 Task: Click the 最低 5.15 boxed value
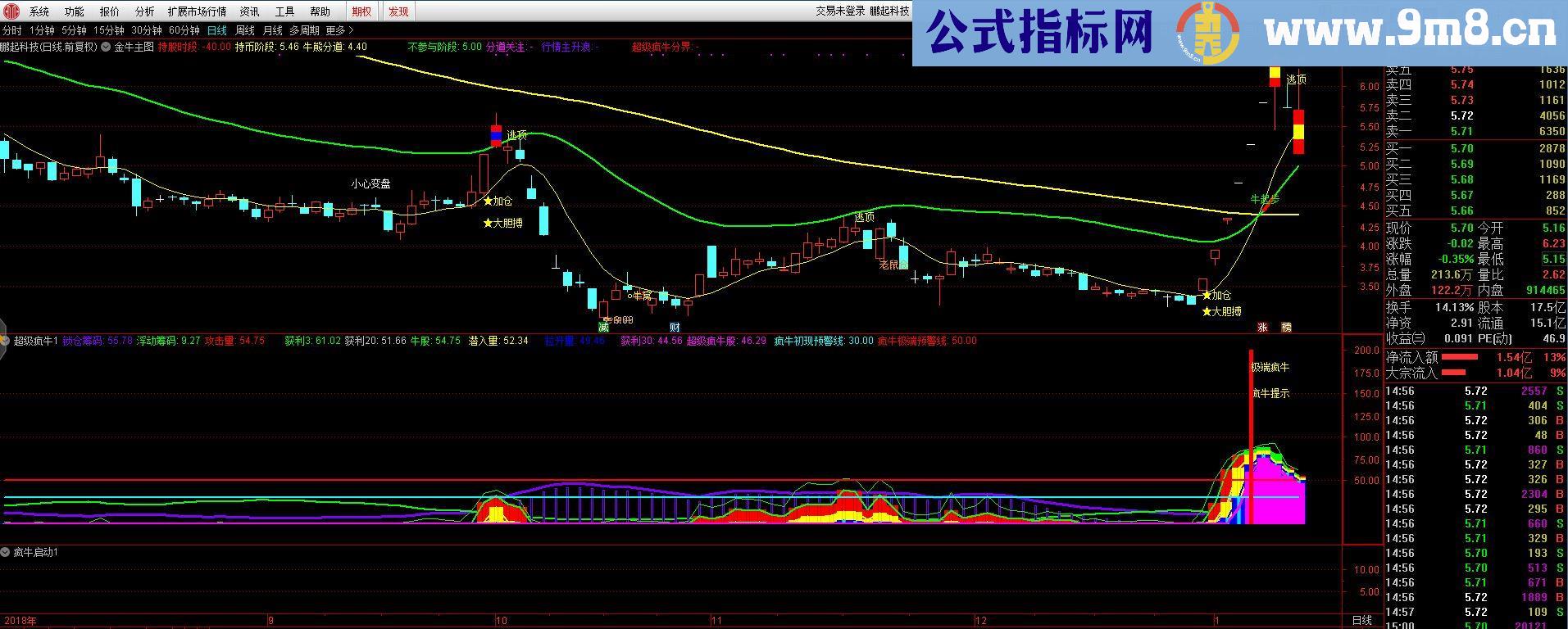pos(1554,259)
